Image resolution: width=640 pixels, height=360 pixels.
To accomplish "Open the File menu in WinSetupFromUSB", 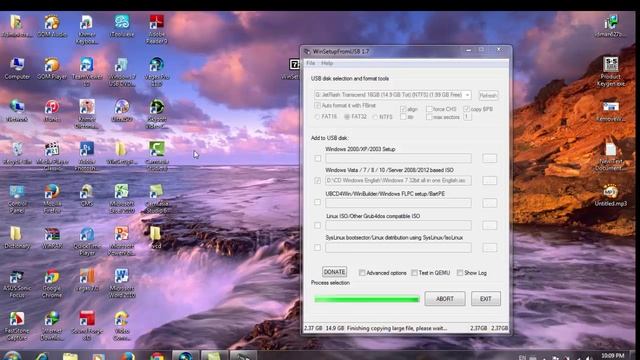I will (x=311, y=63).
